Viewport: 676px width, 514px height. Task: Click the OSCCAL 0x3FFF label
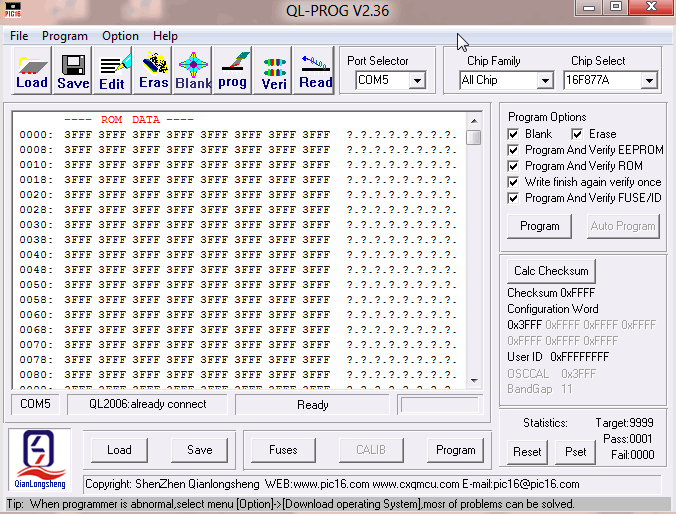[551, 374]
